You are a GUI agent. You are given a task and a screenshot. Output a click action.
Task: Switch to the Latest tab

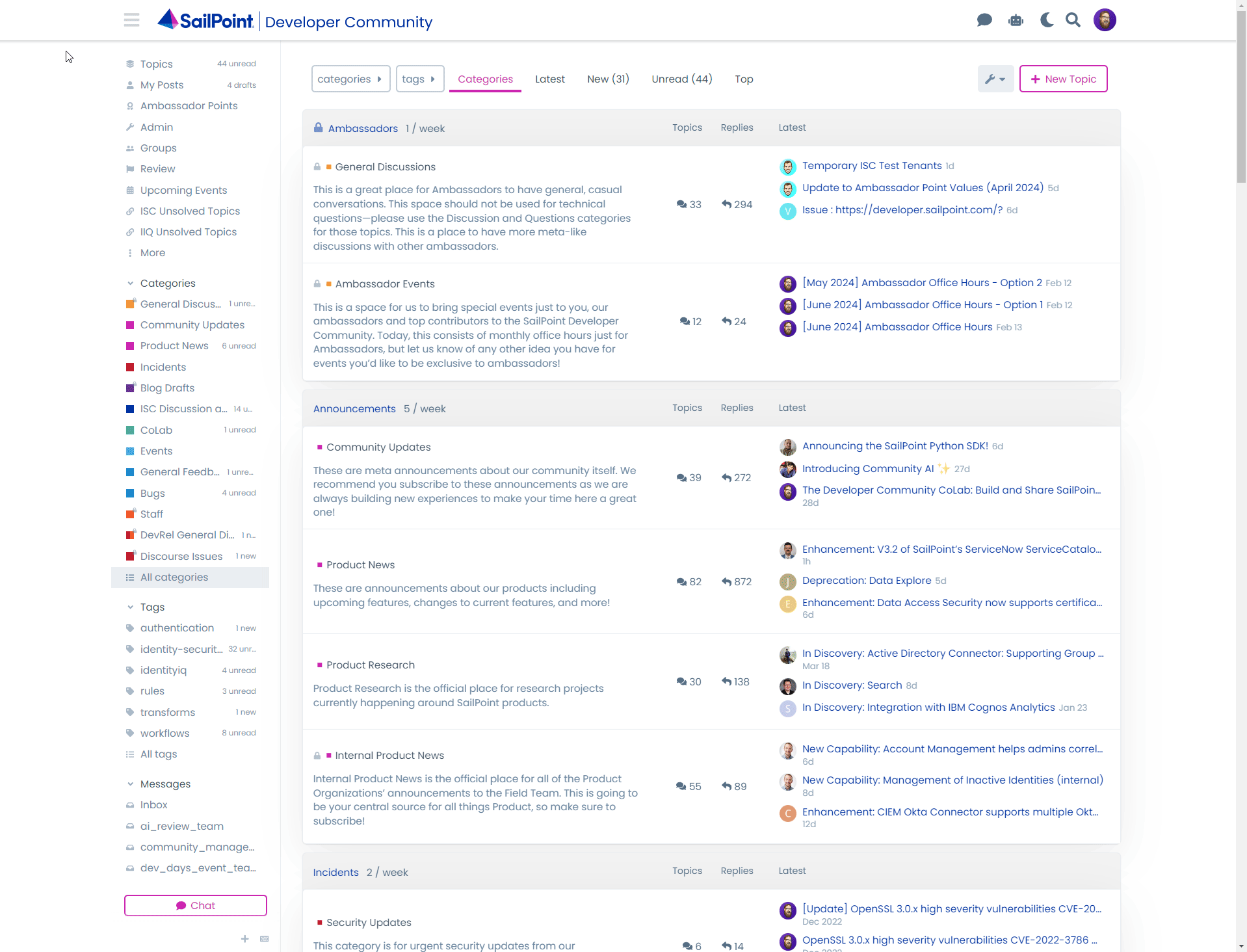coord(549,79)
